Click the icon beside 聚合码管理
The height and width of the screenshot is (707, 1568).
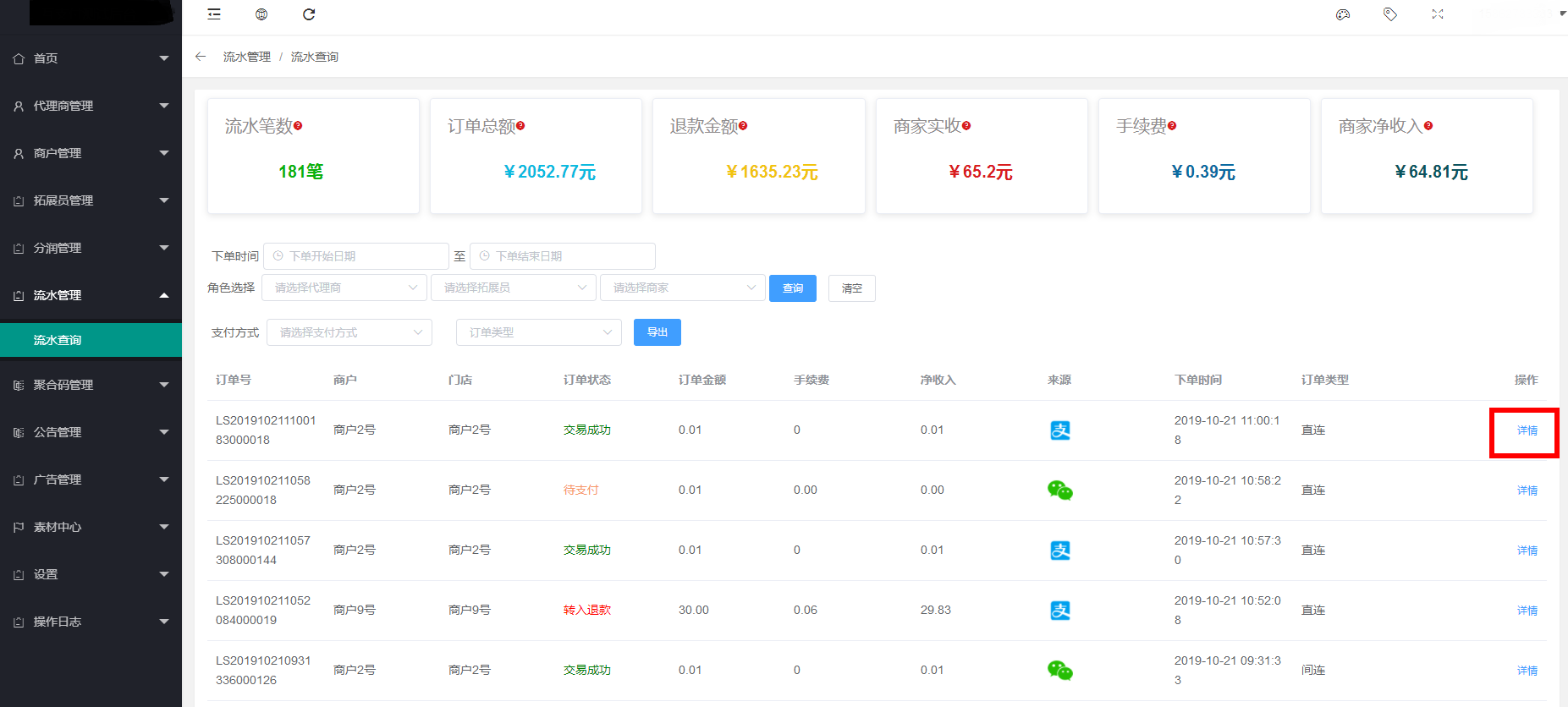click(19, 385)
